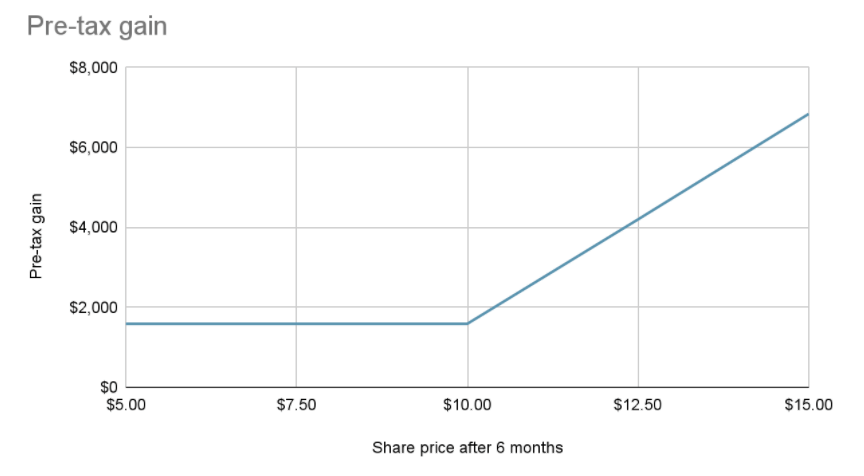This screenshot has height=476, width=864.
Task: Select the $12.50 x-axis label
Action: pyautogui.click(x=637, y=406)
